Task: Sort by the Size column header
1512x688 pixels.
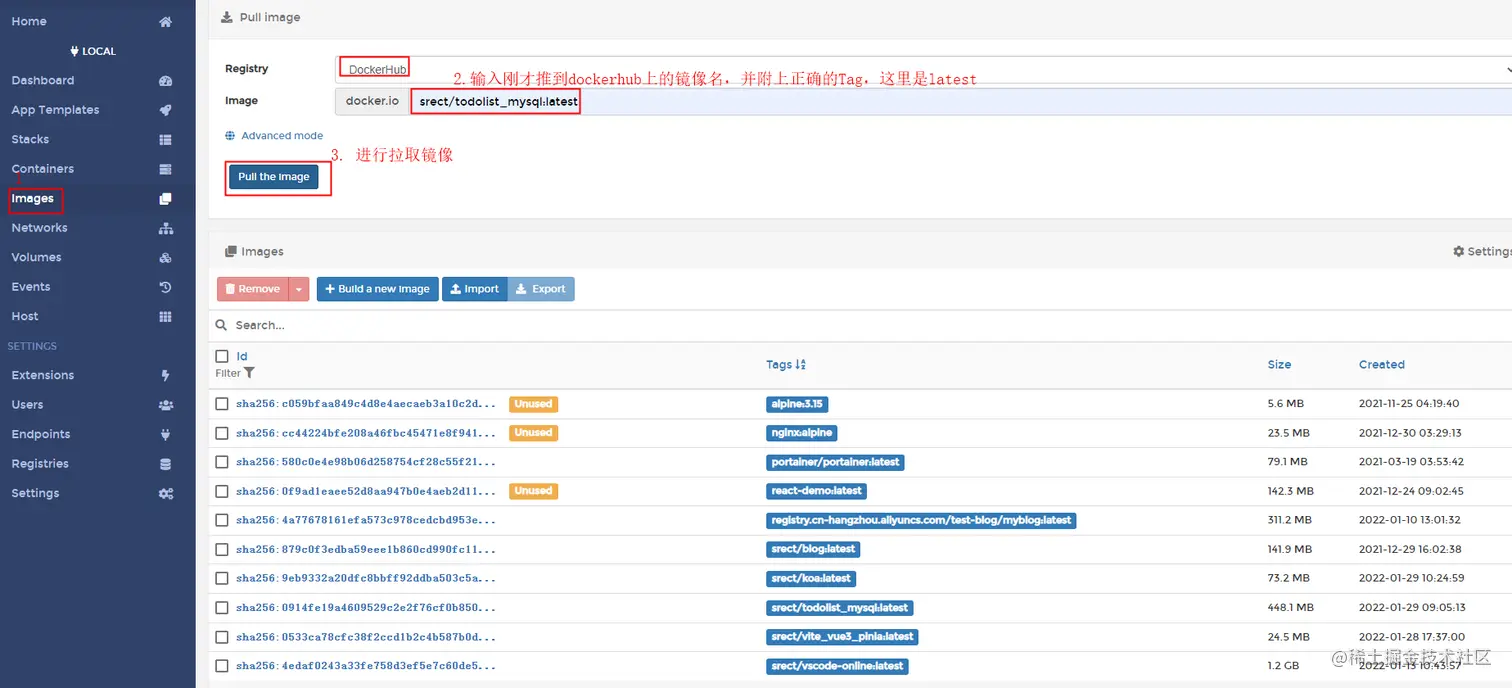Action: [x=1279, y=365]
